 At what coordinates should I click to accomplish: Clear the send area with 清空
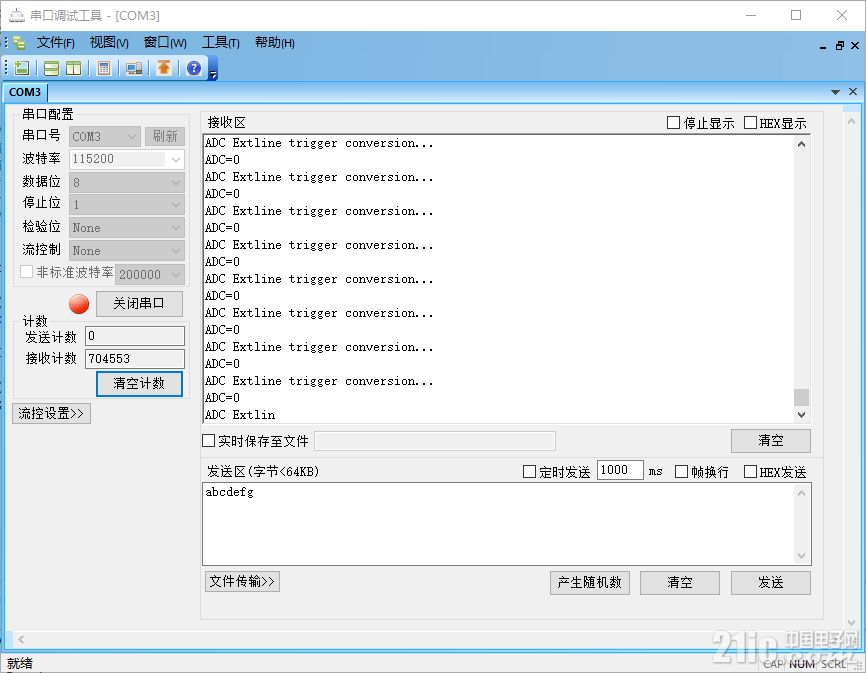679,582
